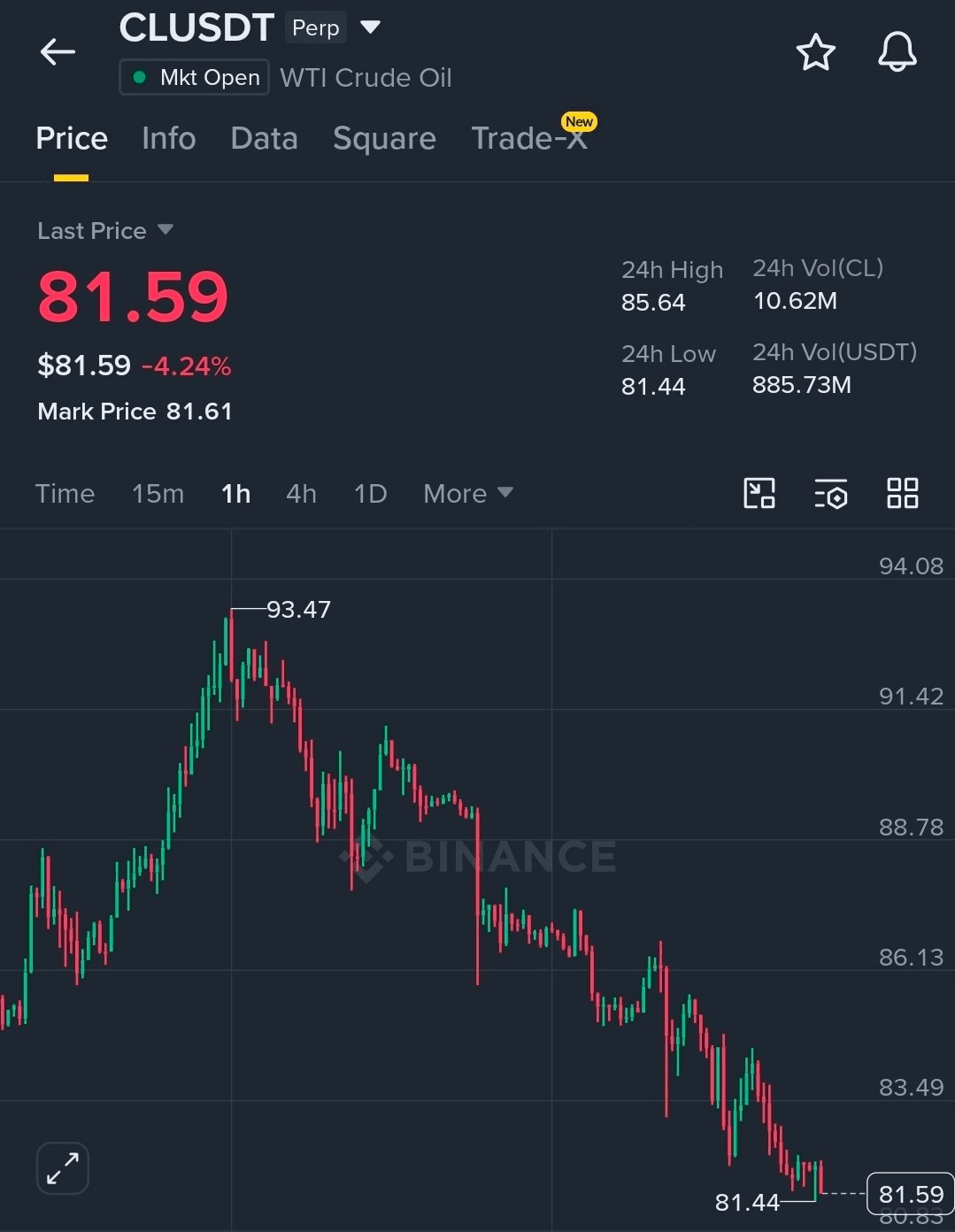
Task: Select the 1D timeframe
Action: (x=370, y=493)
